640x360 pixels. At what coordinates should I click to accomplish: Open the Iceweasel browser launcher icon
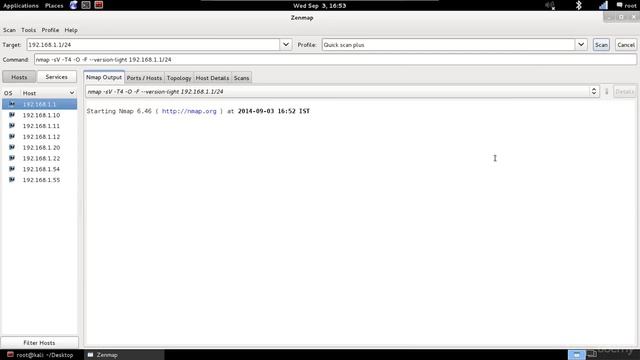(x=73, y=5)
